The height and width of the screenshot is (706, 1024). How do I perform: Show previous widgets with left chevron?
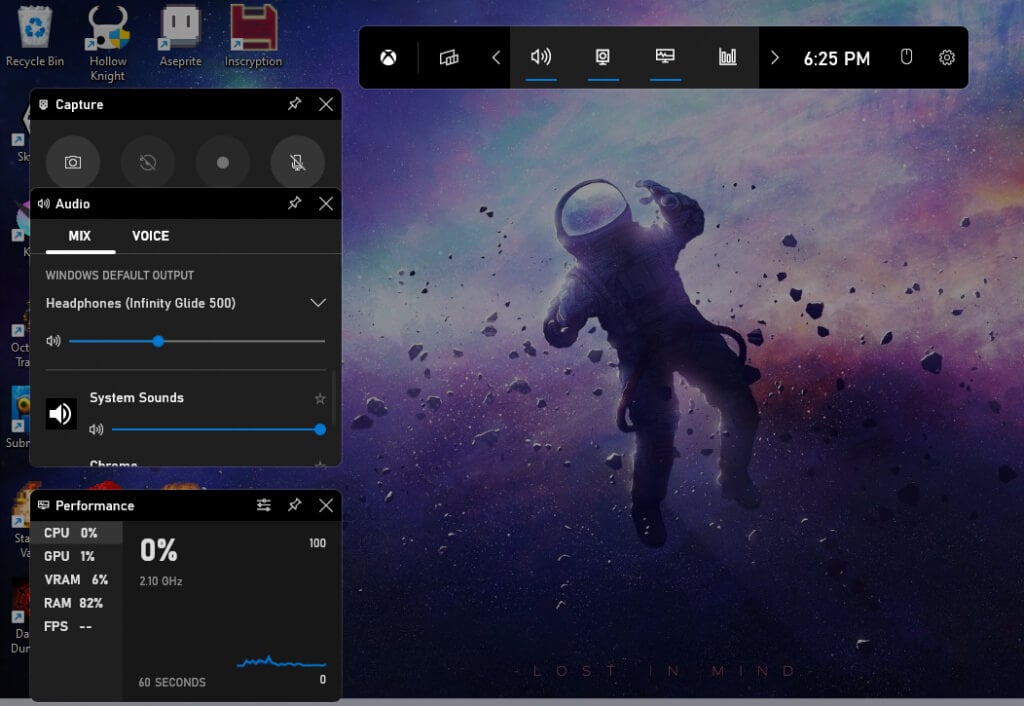click(496, 58)
